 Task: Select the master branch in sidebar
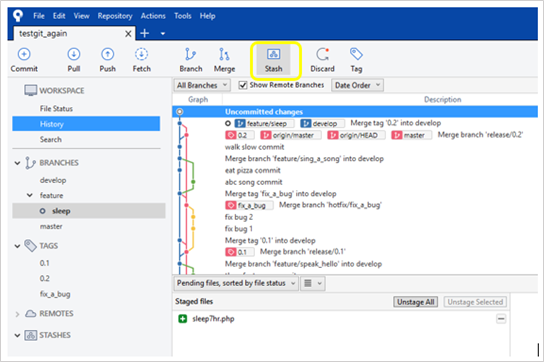point(51,227)
